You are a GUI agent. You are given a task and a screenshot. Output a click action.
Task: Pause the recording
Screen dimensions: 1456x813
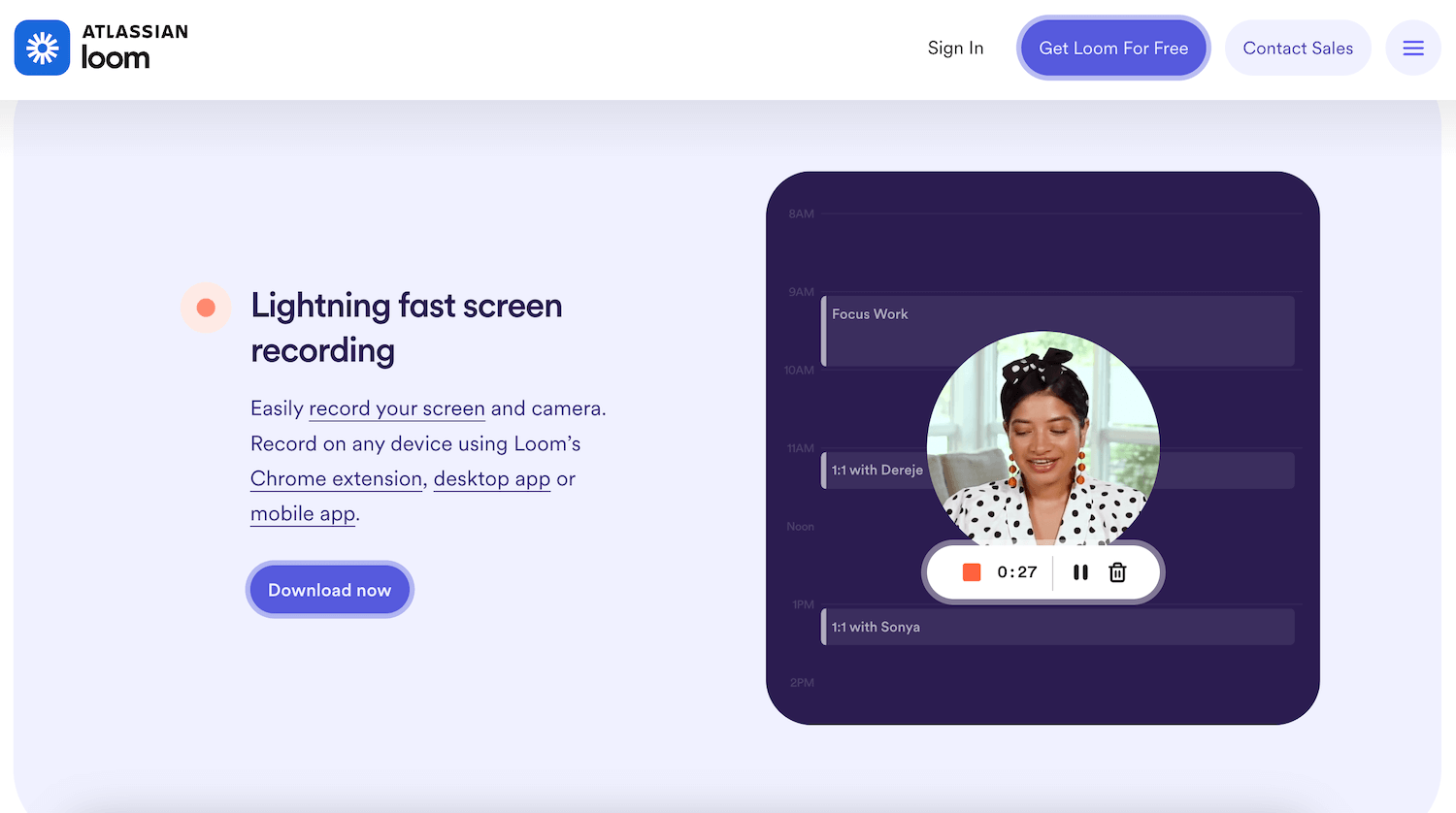[x=1080, y=572]
